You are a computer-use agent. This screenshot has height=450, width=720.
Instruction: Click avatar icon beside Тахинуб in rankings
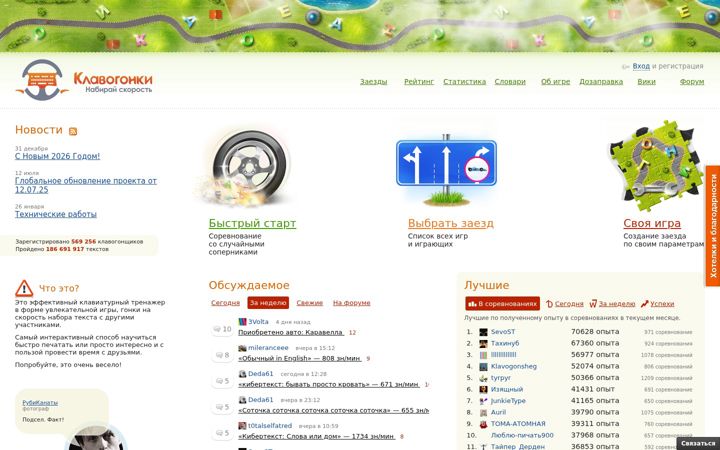(x=484, y=343)
